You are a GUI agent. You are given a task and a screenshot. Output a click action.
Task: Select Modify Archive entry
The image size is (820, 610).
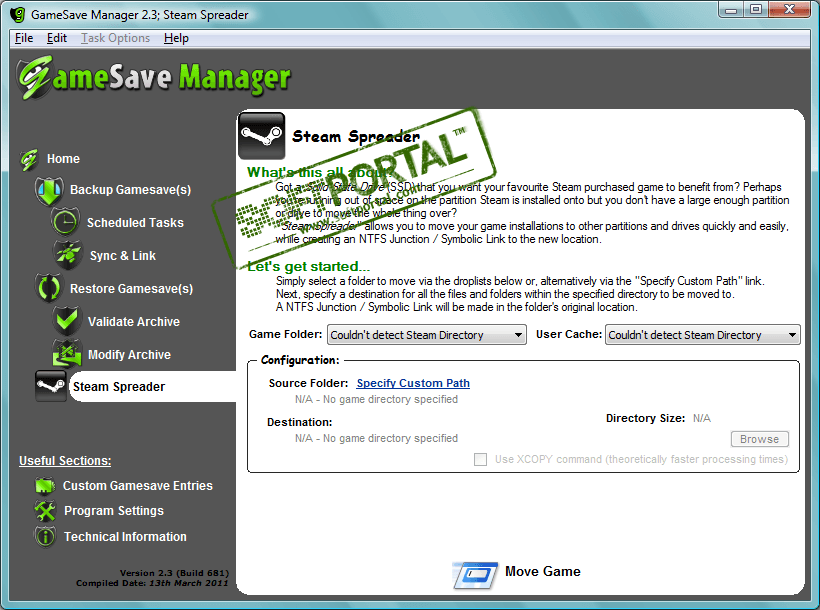pos(130,354)
